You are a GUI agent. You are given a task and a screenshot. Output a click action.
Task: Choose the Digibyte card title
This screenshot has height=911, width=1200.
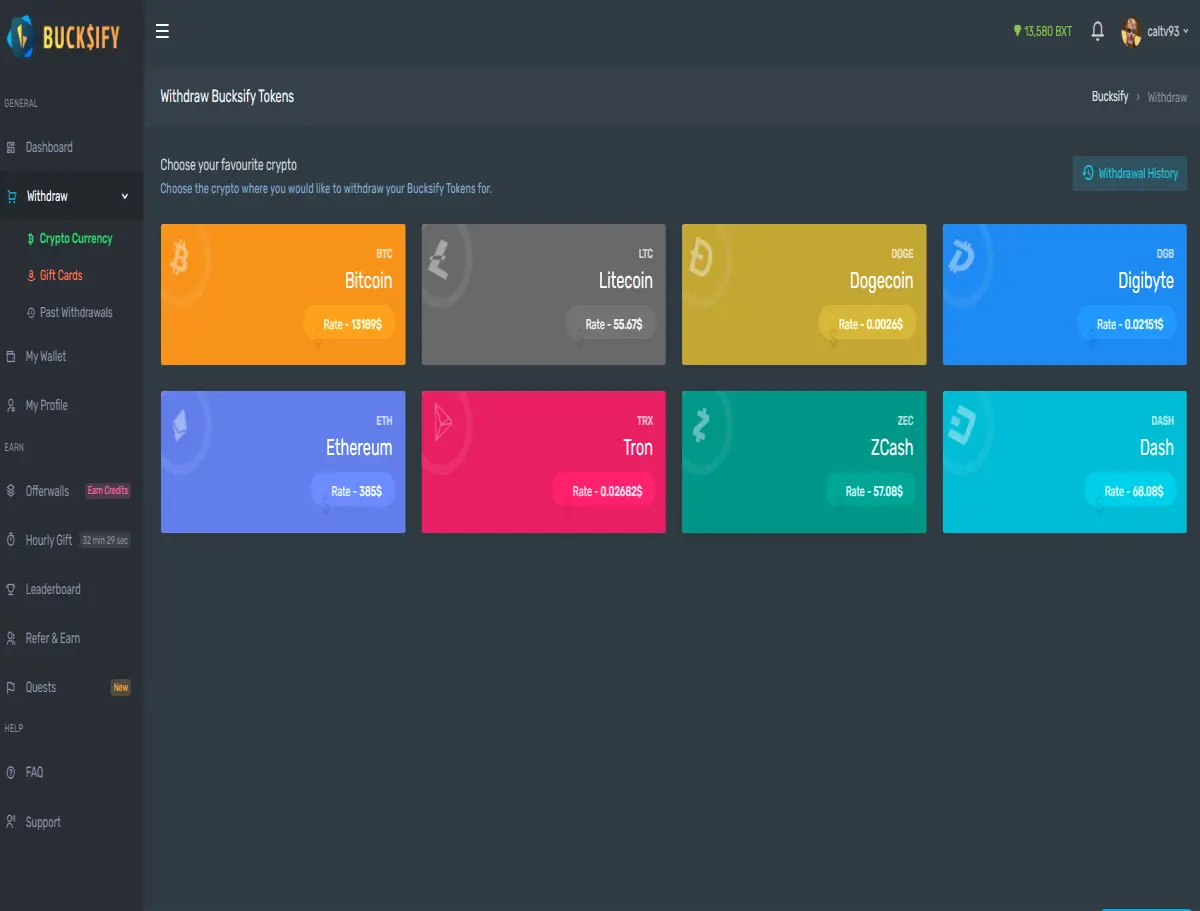1146,281
